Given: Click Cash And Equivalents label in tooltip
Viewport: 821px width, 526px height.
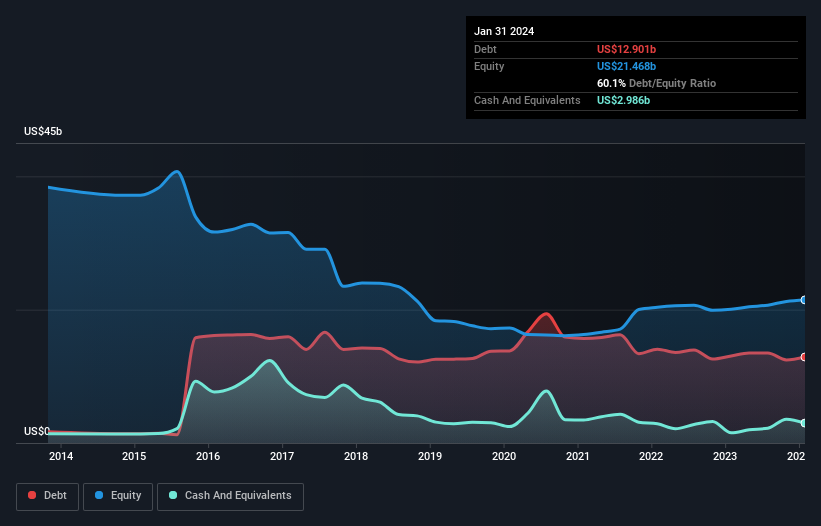Looking at the screenshot, I should coord(527,100).
